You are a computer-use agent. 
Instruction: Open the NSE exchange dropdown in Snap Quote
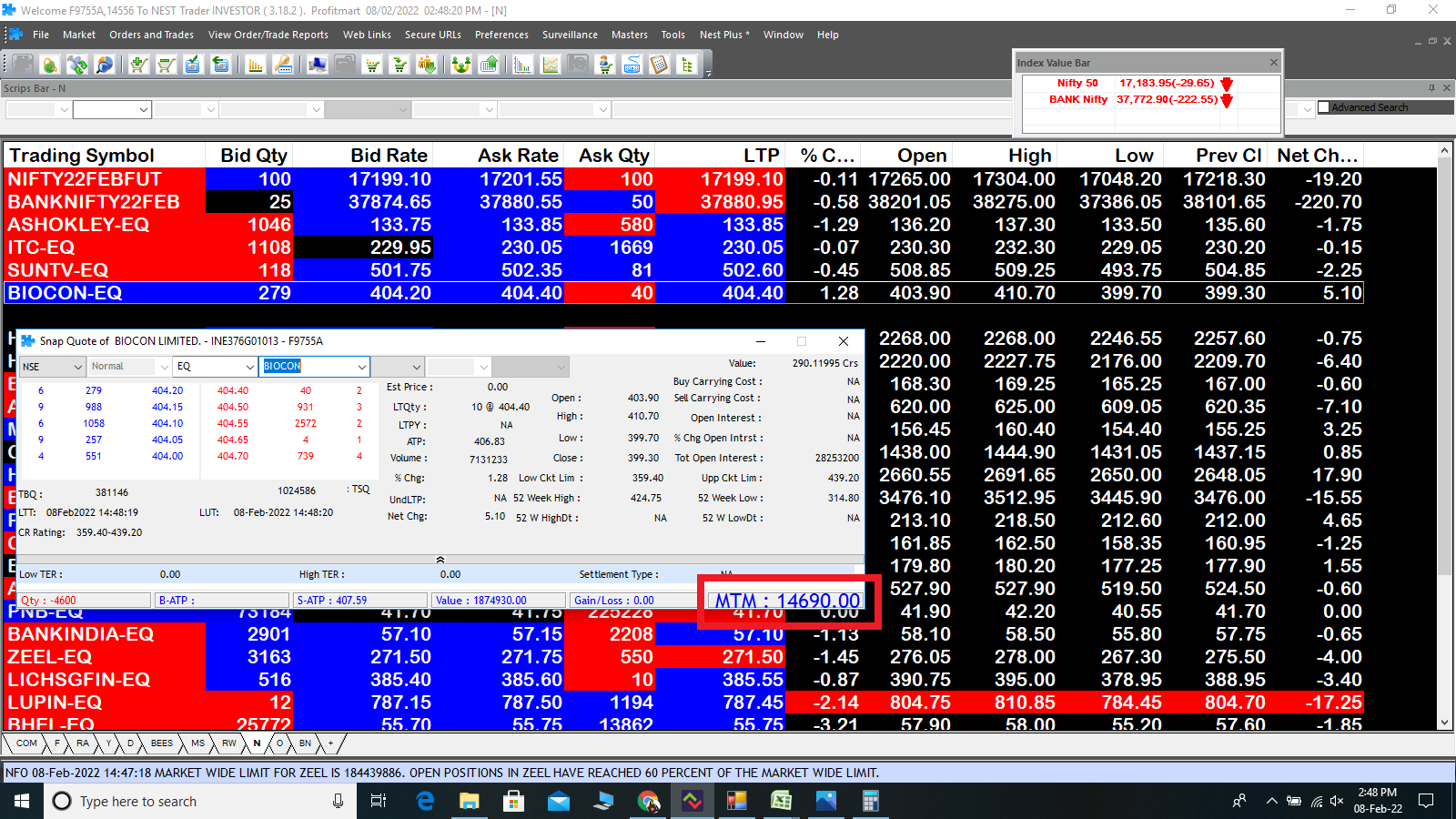click(53, 366)
